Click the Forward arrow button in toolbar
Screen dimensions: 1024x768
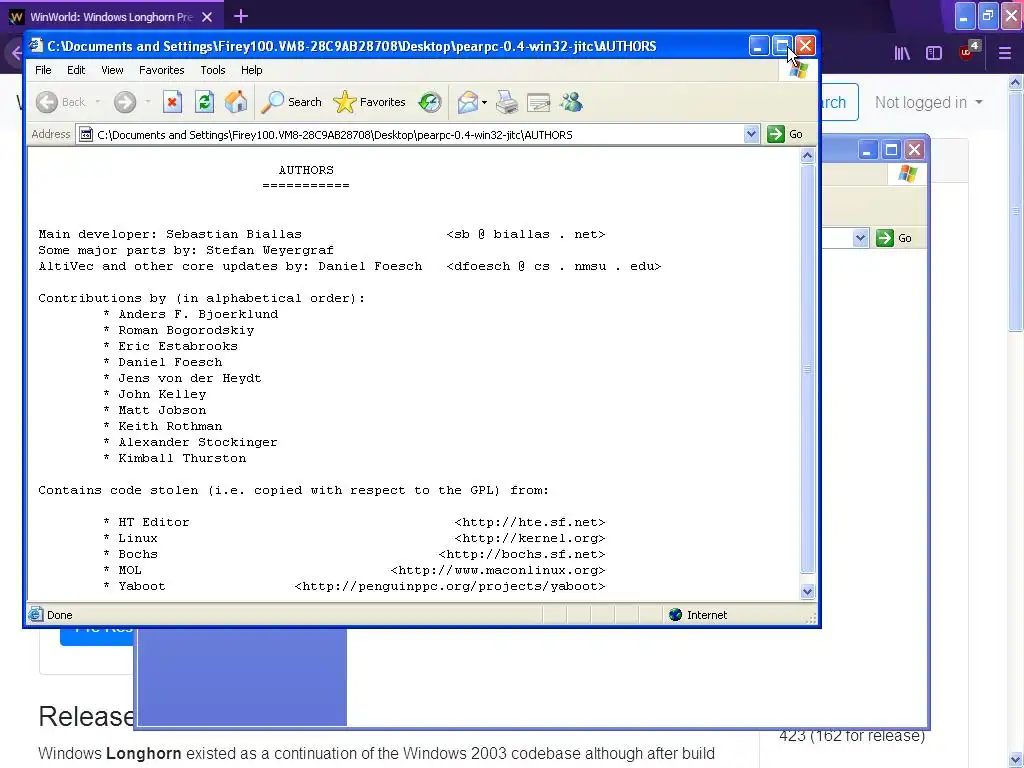(x=125, y=102)
